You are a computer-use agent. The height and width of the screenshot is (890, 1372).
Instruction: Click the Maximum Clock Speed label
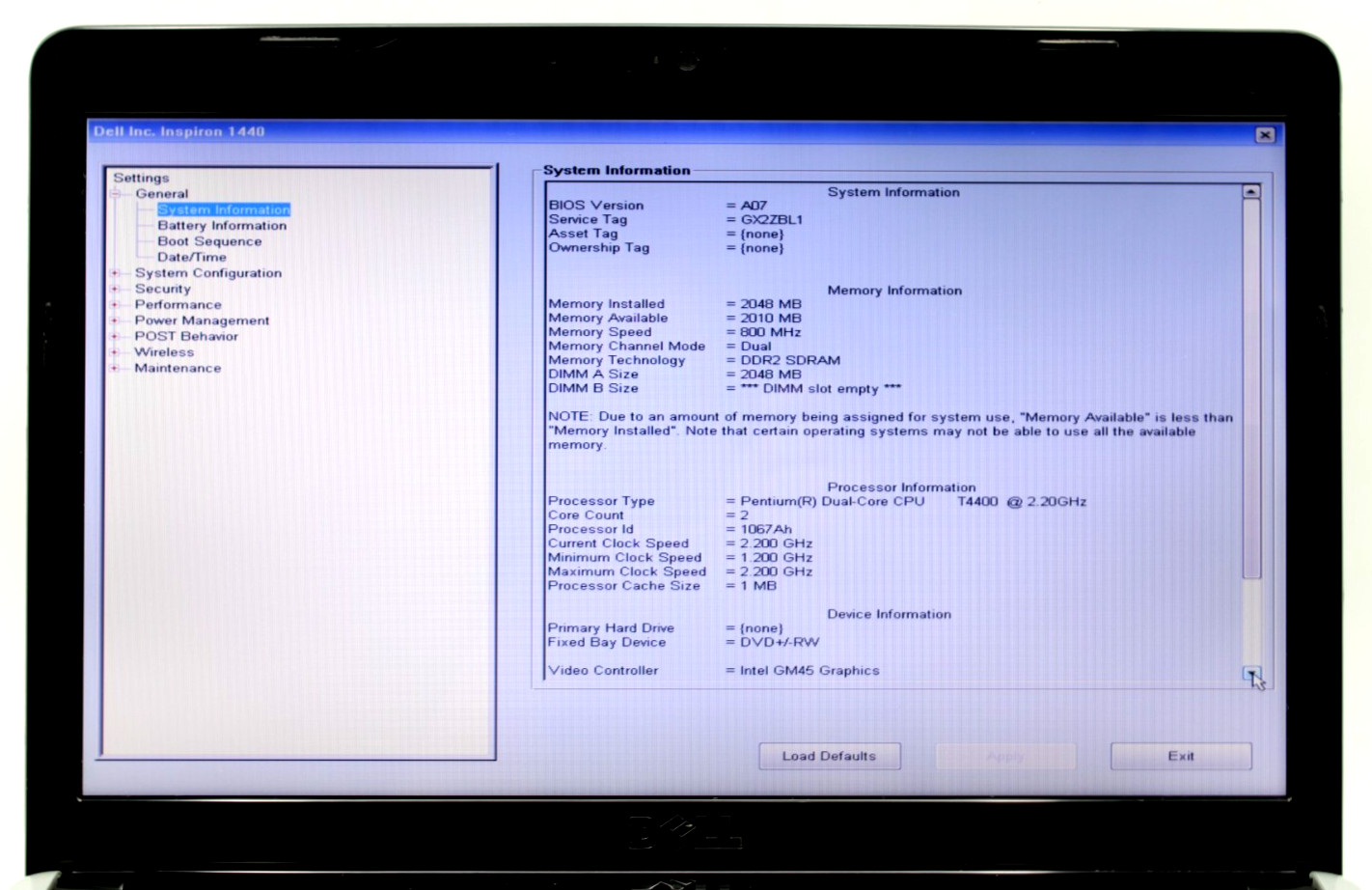[x=626, y=571]
